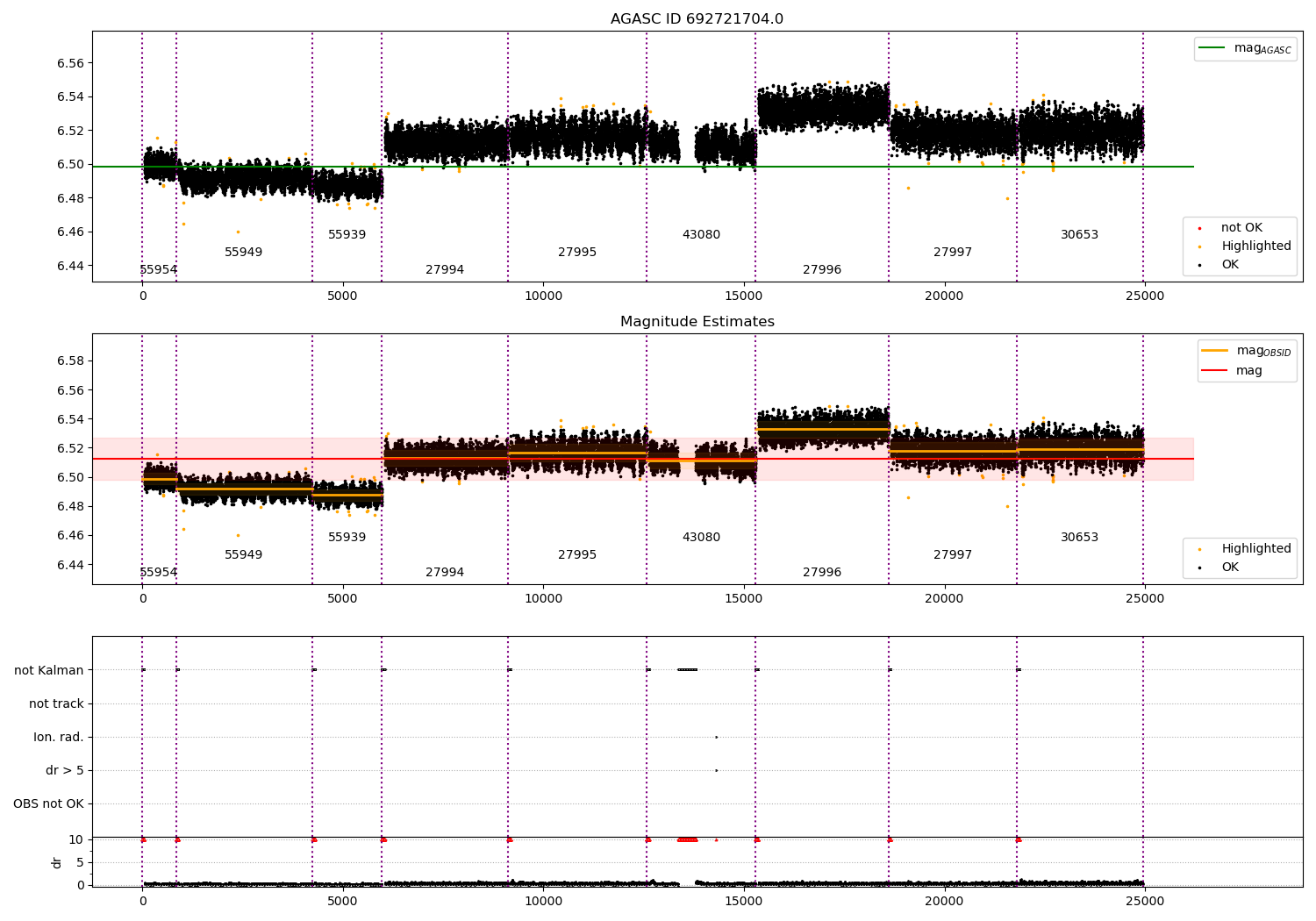Click the 10000 x-tick of the top plot
This screenshot has height=921, width=1316.
click(x=543, y=296)
